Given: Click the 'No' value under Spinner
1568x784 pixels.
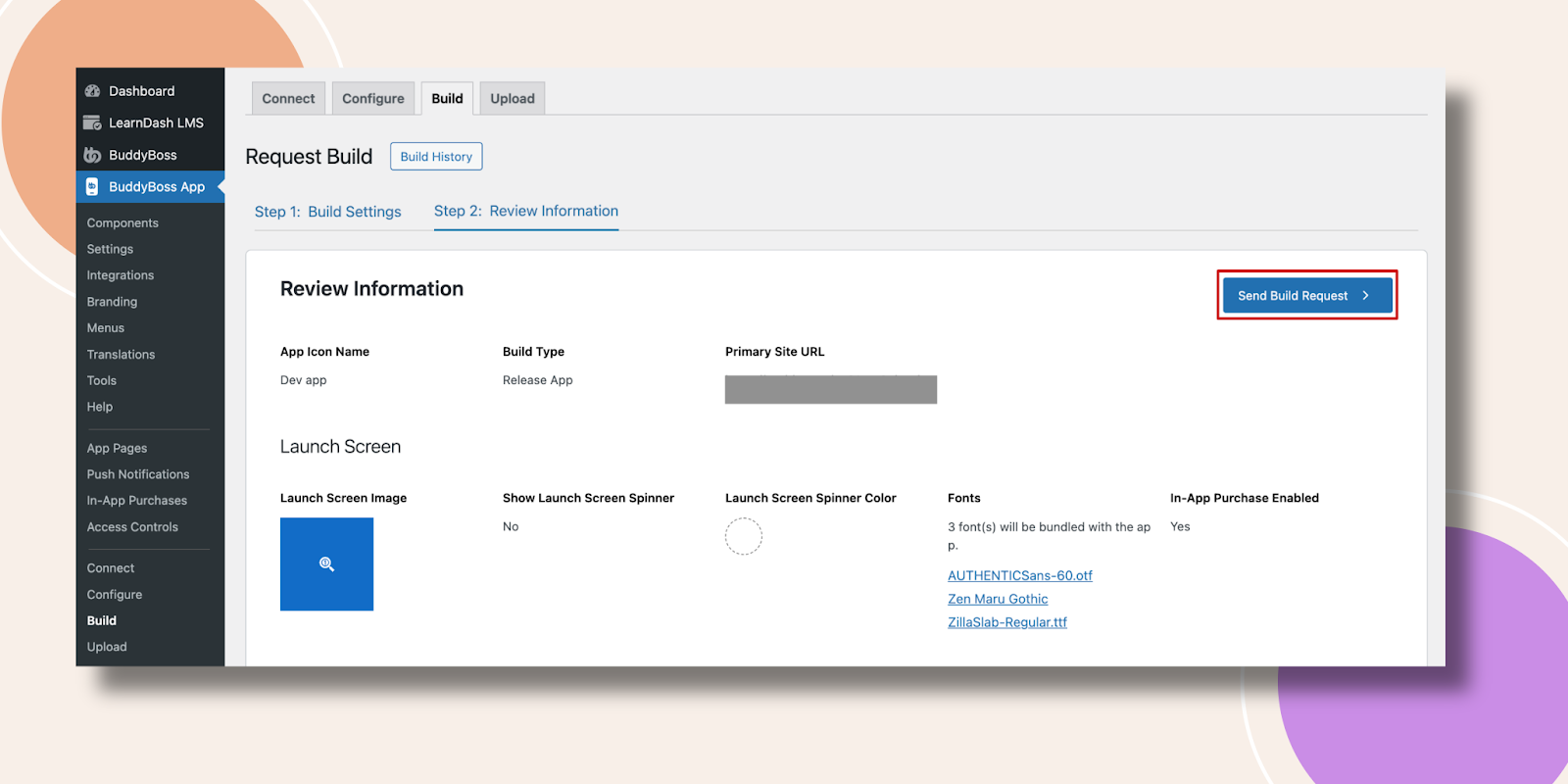Looking at the screenshot, I should click(x=511, y=526).
